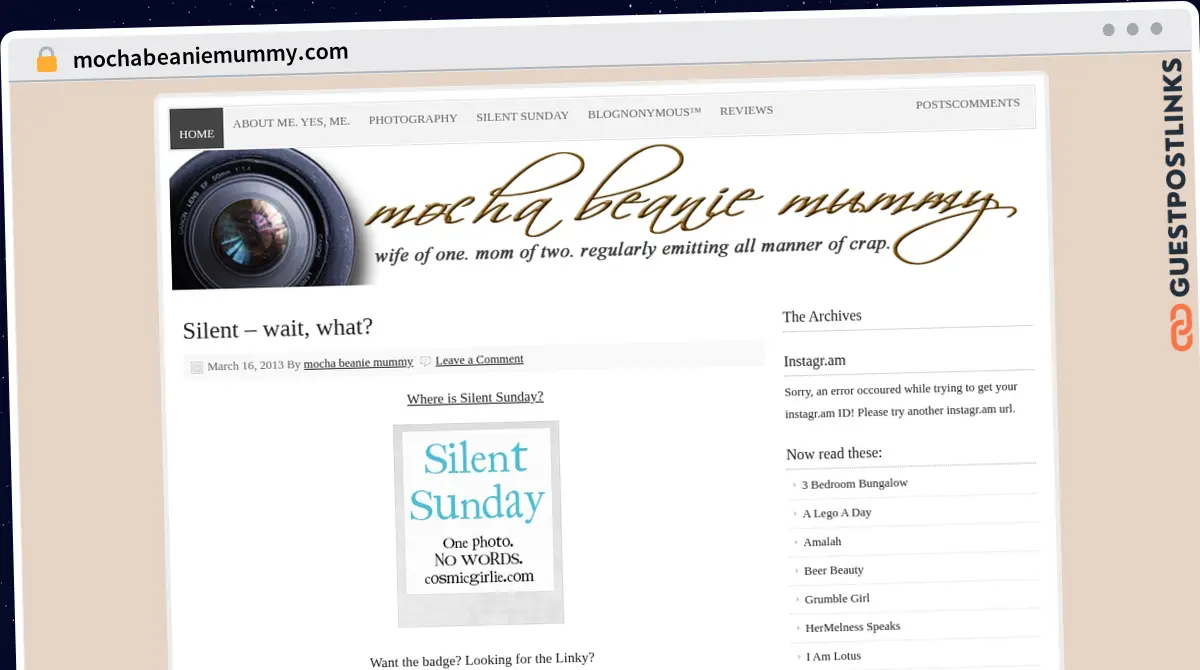The image size is (1200, 670).
Task: Visit the Grumble Girl blogroll link
Action: coord(837,599)
